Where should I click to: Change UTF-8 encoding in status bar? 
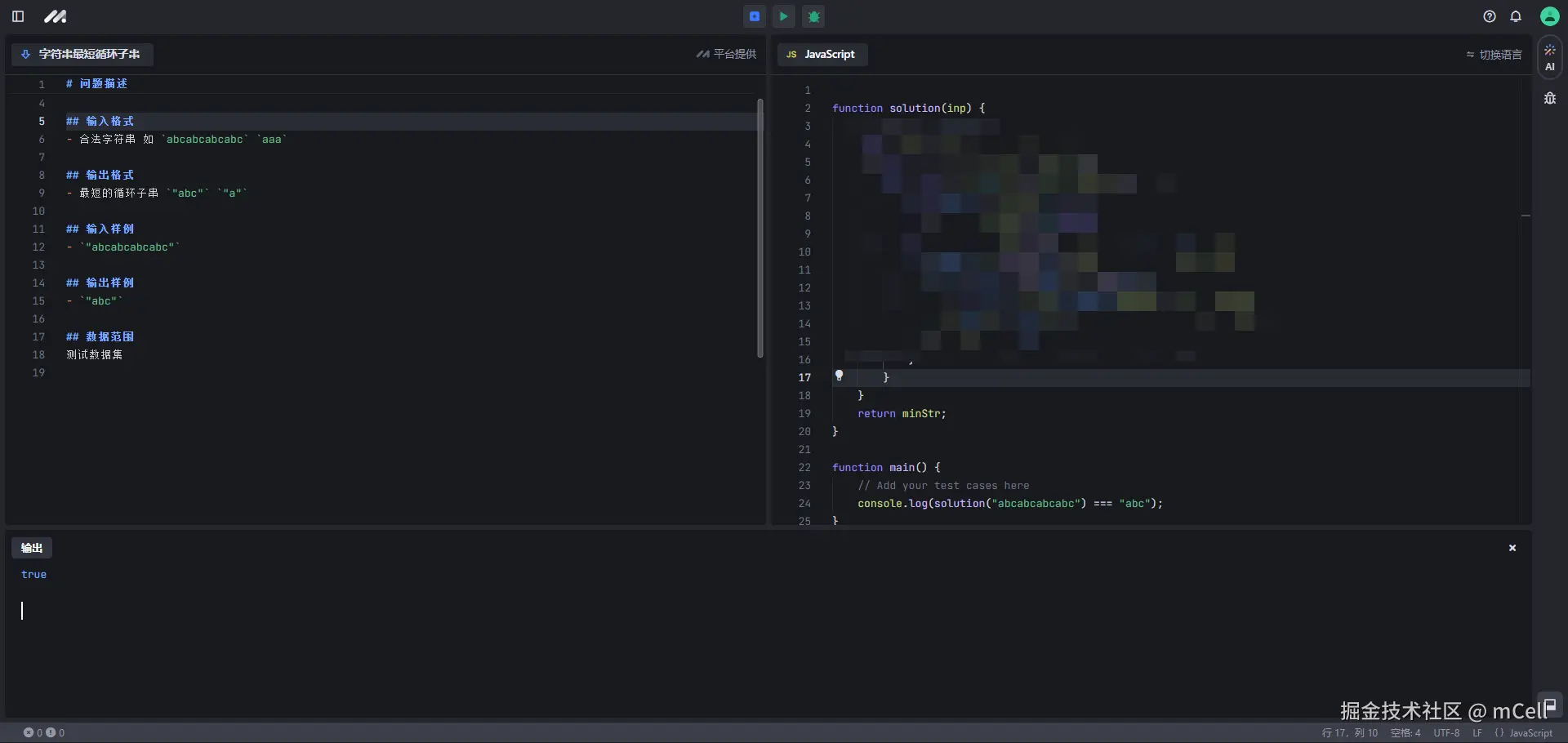(1446, 733)
